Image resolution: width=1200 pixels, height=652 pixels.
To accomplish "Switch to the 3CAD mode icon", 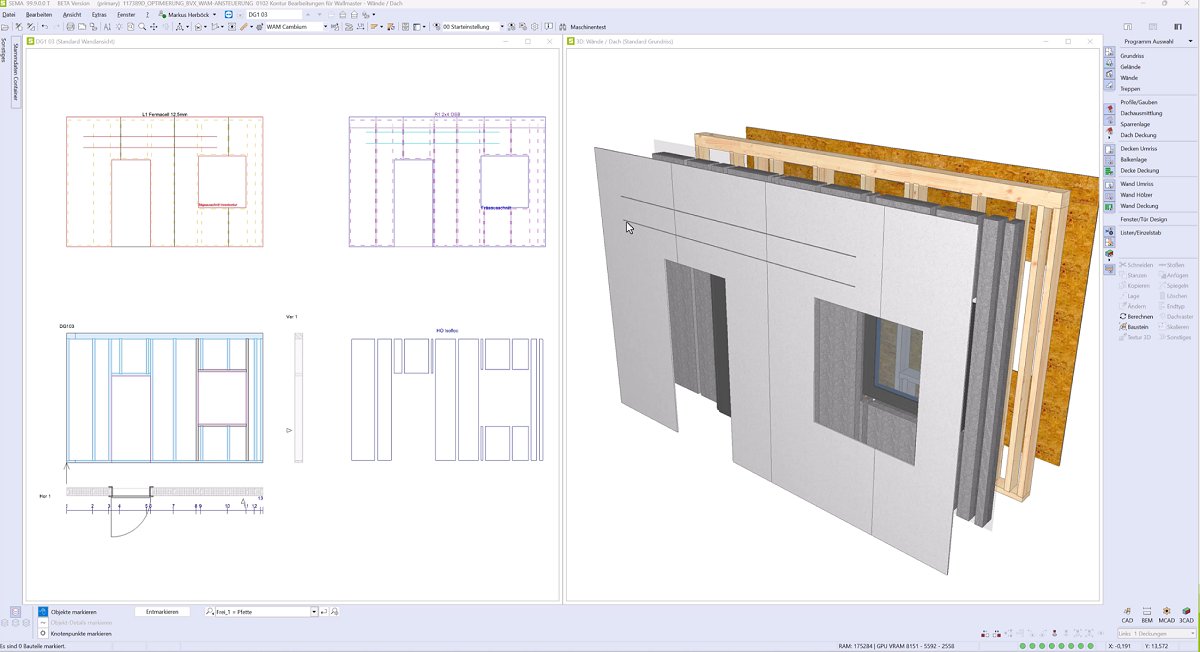I will click(1186, 611).
